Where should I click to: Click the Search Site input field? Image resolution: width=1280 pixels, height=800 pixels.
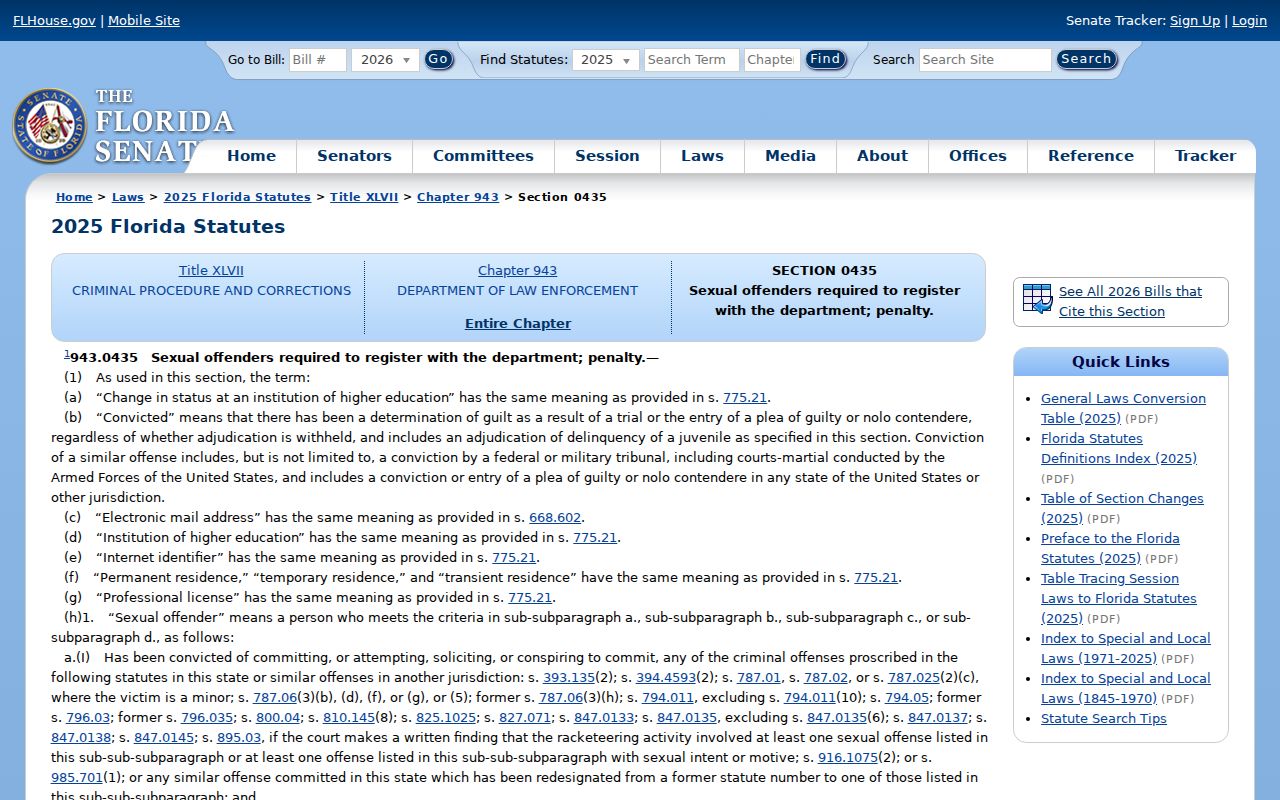[985, 60]
